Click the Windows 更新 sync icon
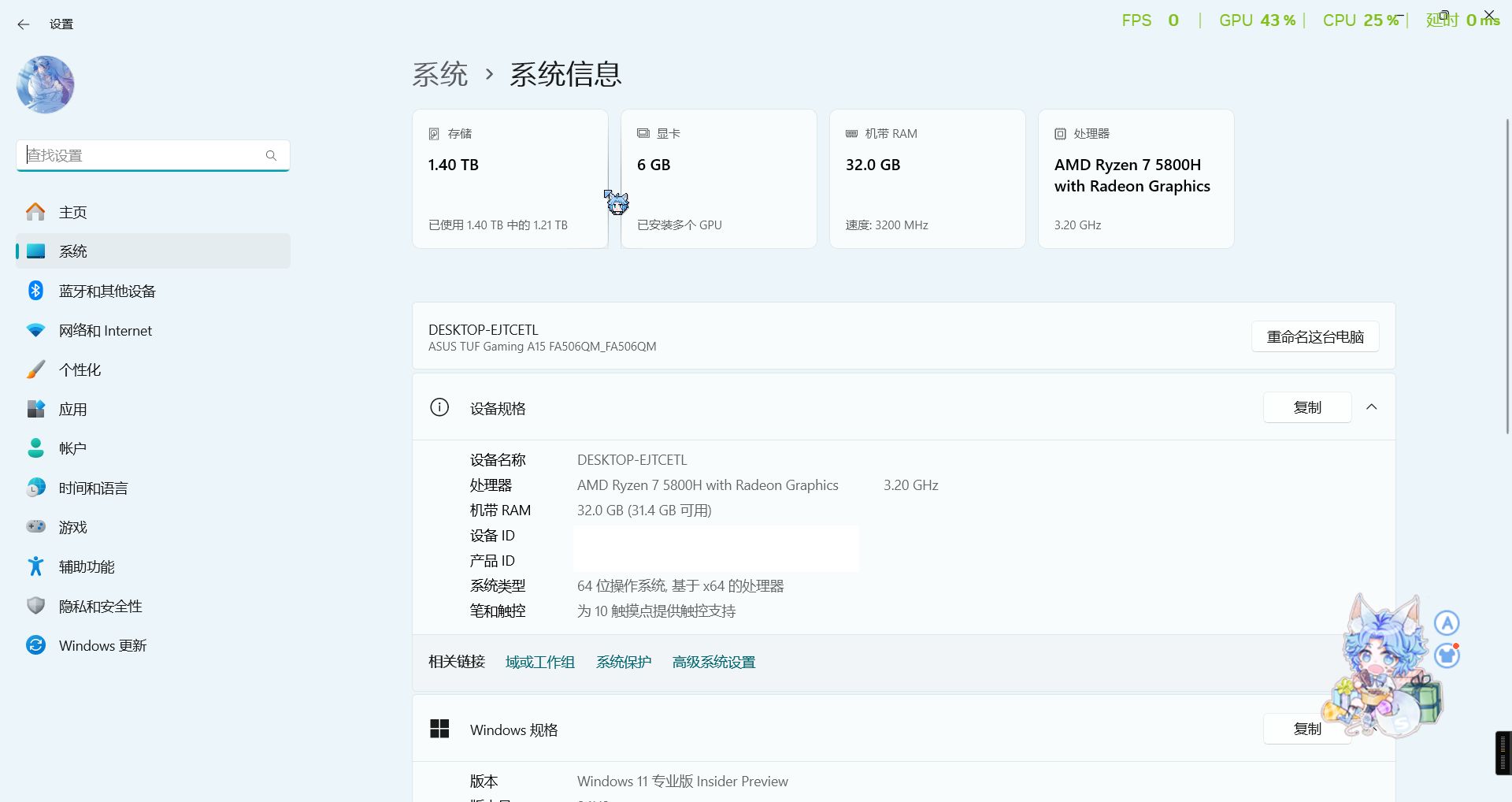This screenshot has width=1512, height=802. [35, 645]
